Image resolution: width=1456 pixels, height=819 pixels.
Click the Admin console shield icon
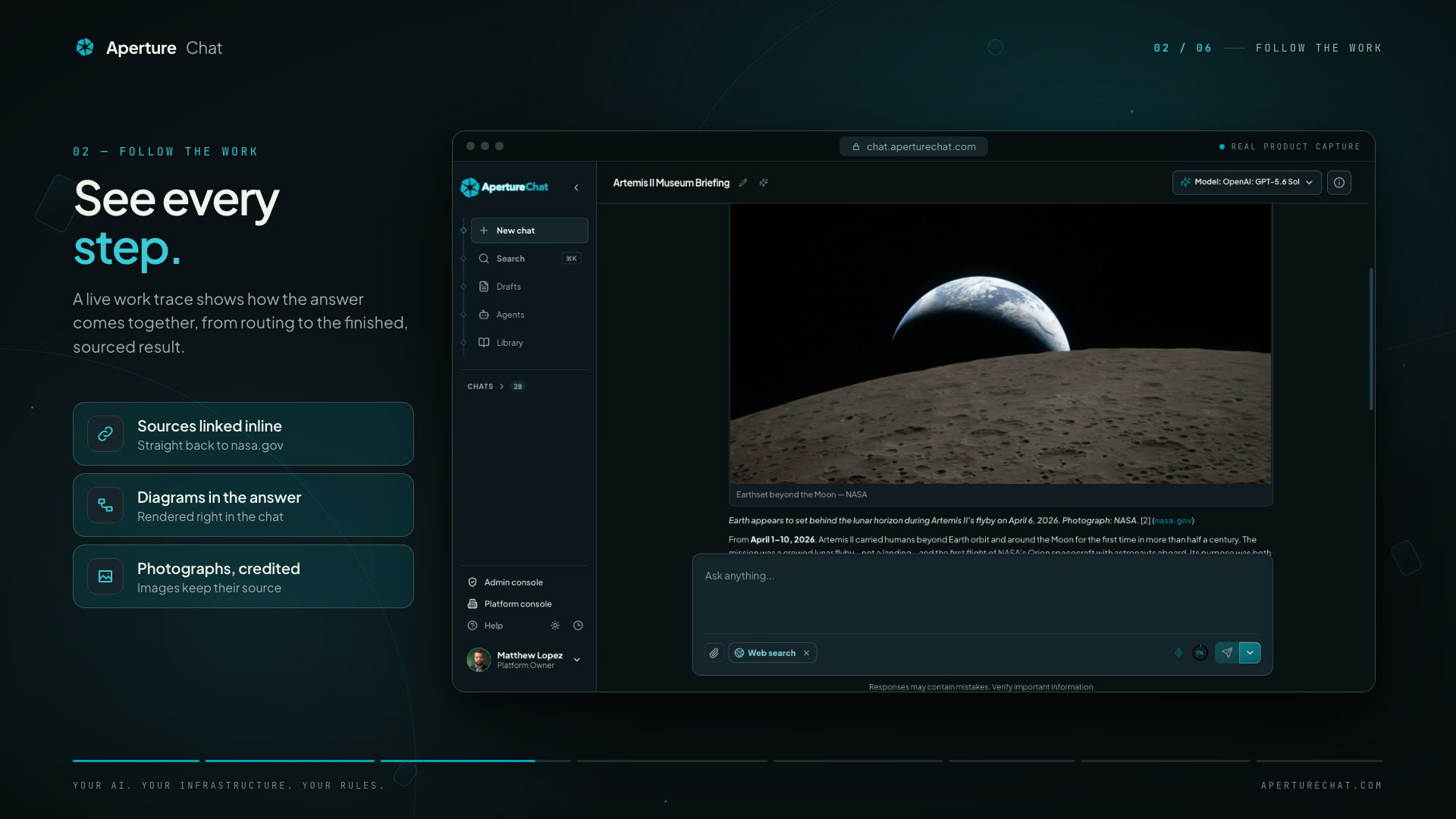(472, 582)
